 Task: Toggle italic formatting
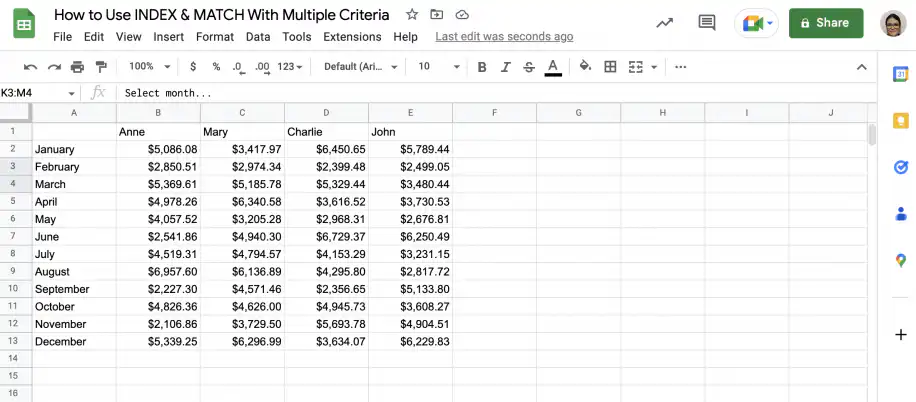(505, 67)
